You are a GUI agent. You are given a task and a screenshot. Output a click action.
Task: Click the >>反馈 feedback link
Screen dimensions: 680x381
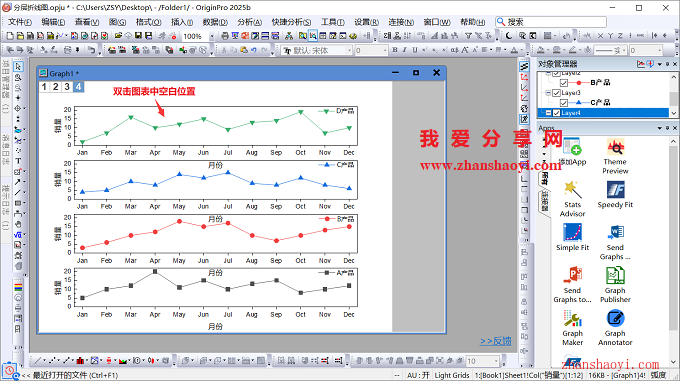click(495, 341)
